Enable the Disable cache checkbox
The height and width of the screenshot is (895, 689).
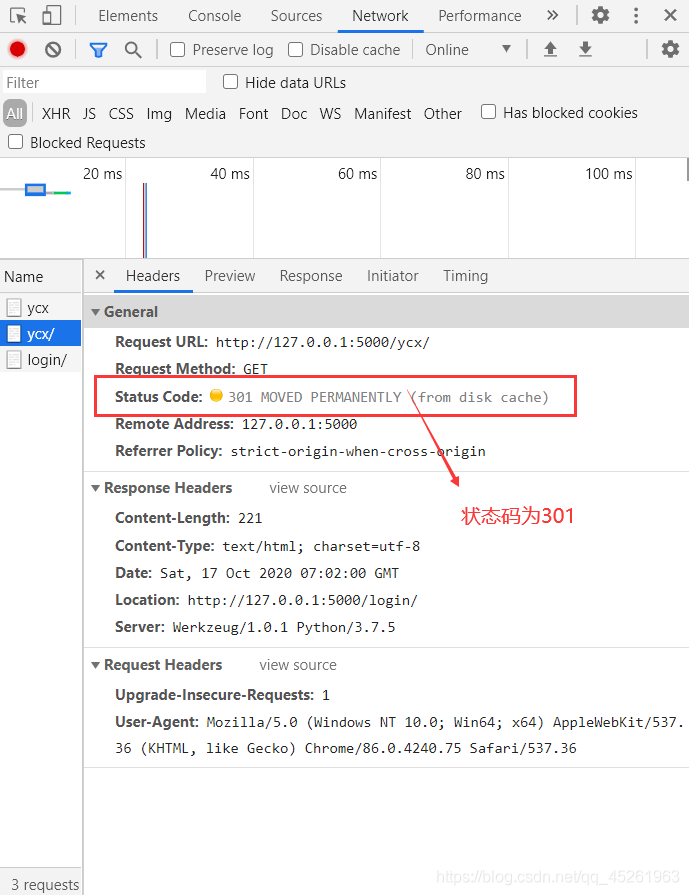296,50
